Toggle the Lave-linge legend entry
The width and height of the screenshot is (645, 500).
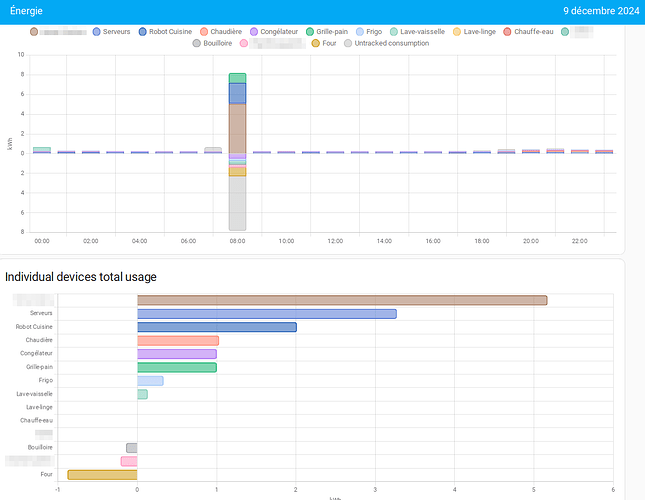pyautogui.click(x=474, y=32)
